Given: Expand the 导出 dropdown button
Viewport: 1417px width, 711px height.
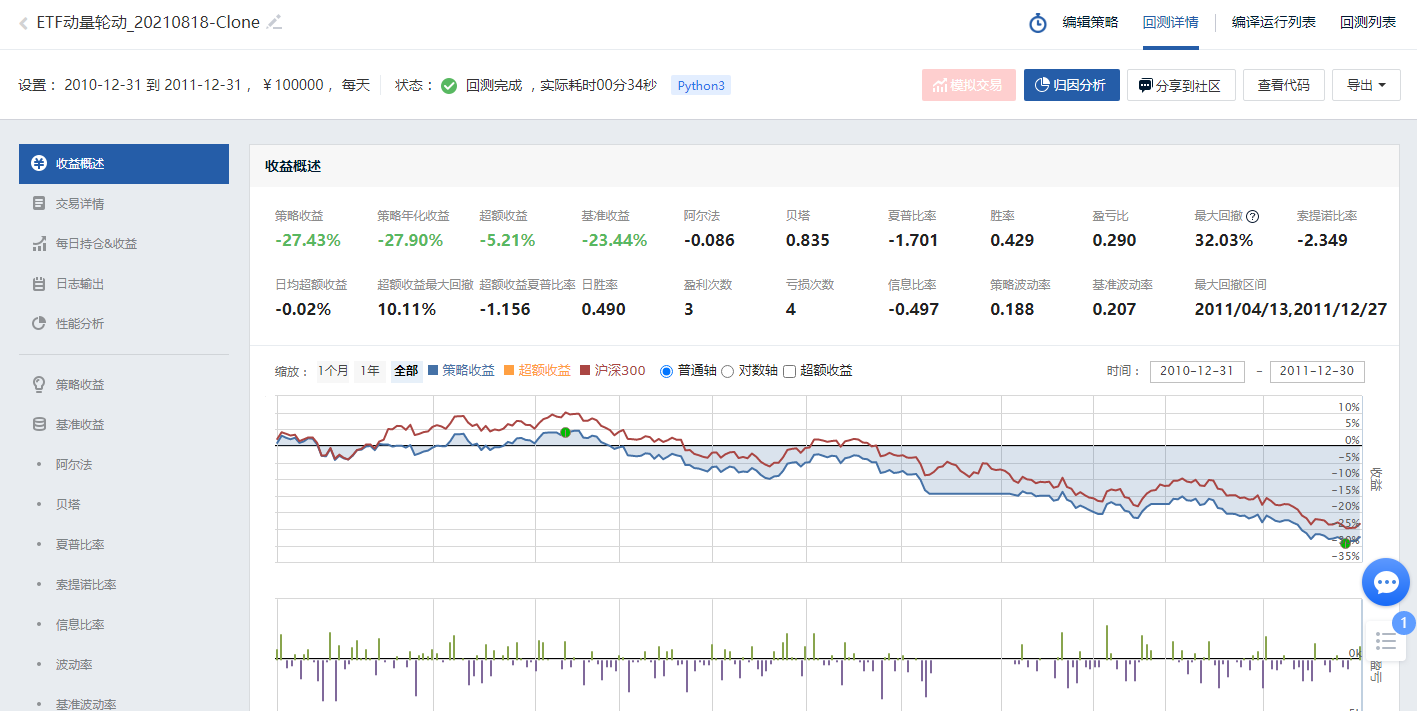Looking at the screenshot, I should (x=1364, y=85).
